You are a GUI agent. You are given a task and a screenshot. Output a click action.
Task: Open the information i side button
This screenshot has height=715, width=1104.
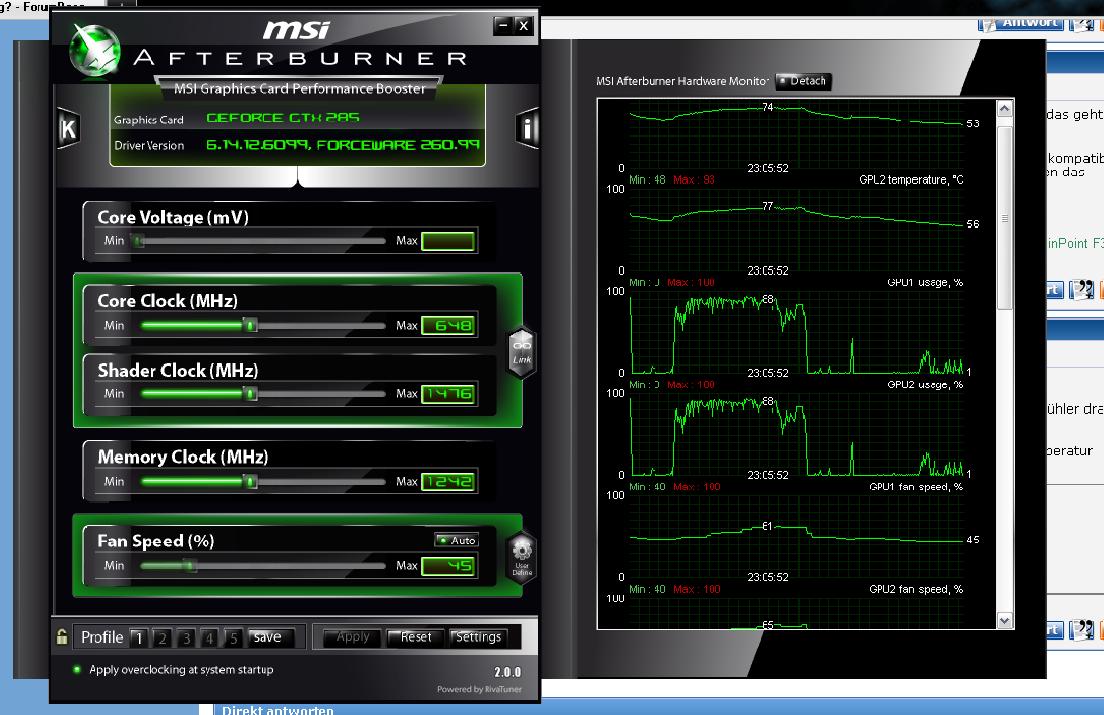[x=527, y=128]
